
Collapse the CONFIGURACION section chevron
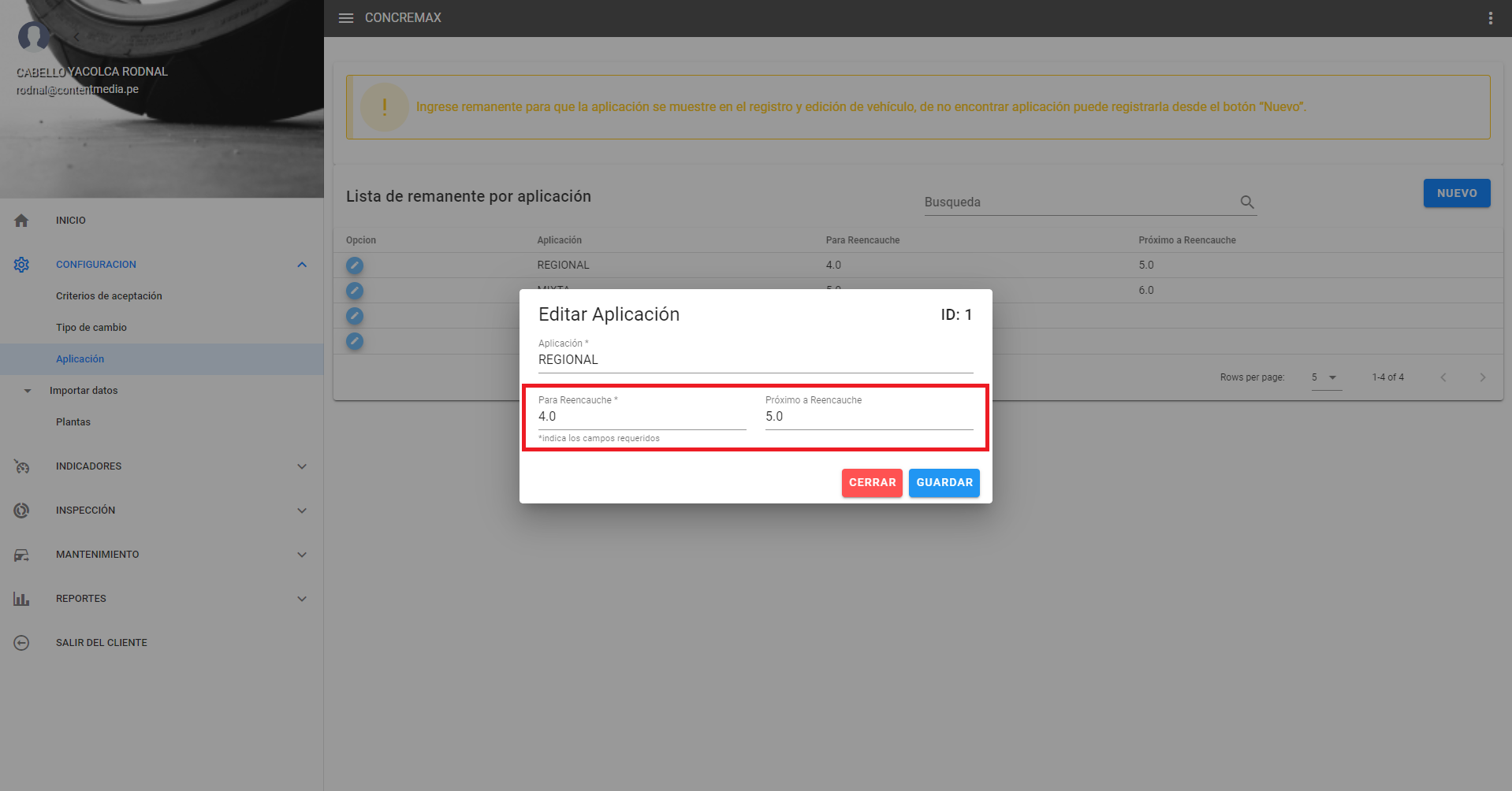pyautogui.click(x=302, y=265)
